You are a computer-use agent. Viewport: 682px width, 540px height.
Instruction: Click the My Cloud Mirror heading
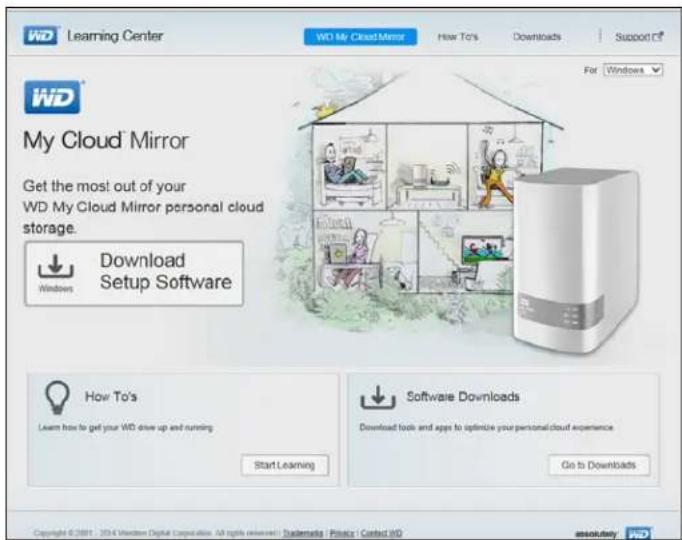[106, 140]
